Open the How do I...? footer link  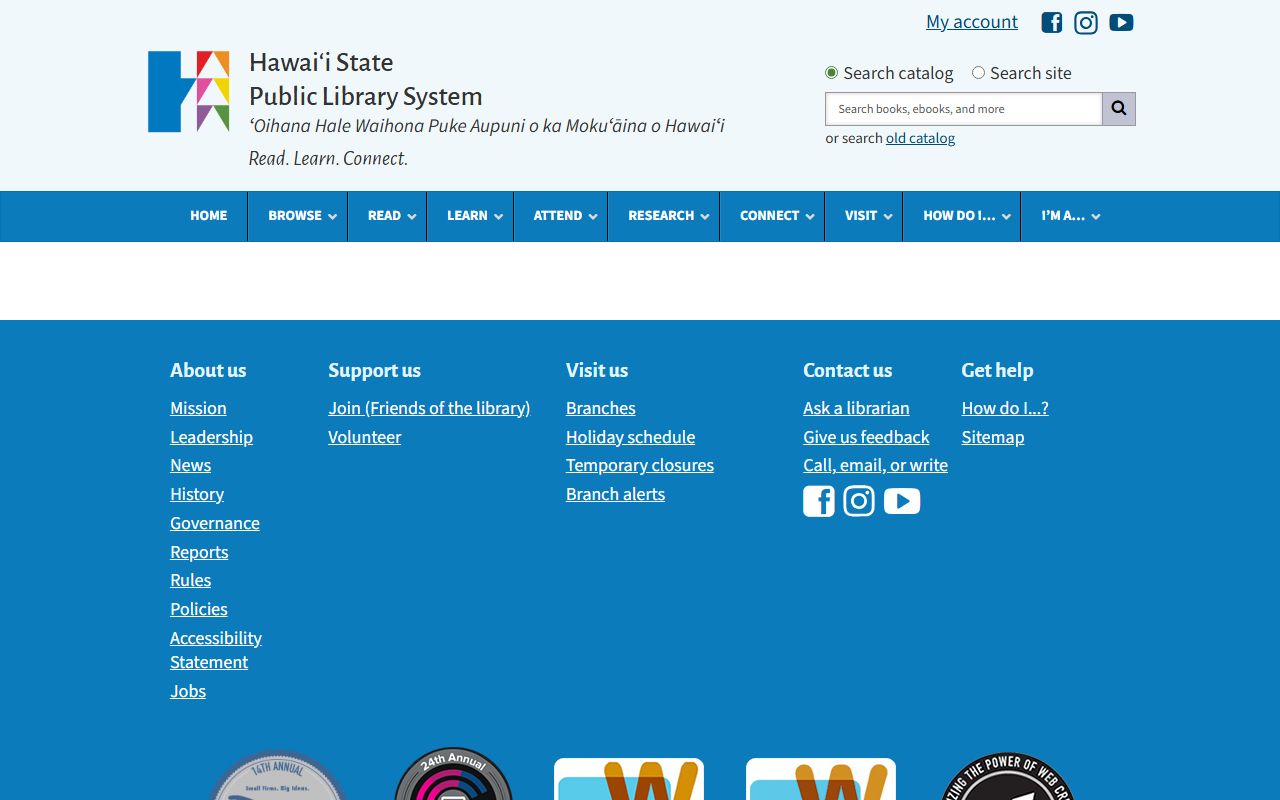(1005, 408)
